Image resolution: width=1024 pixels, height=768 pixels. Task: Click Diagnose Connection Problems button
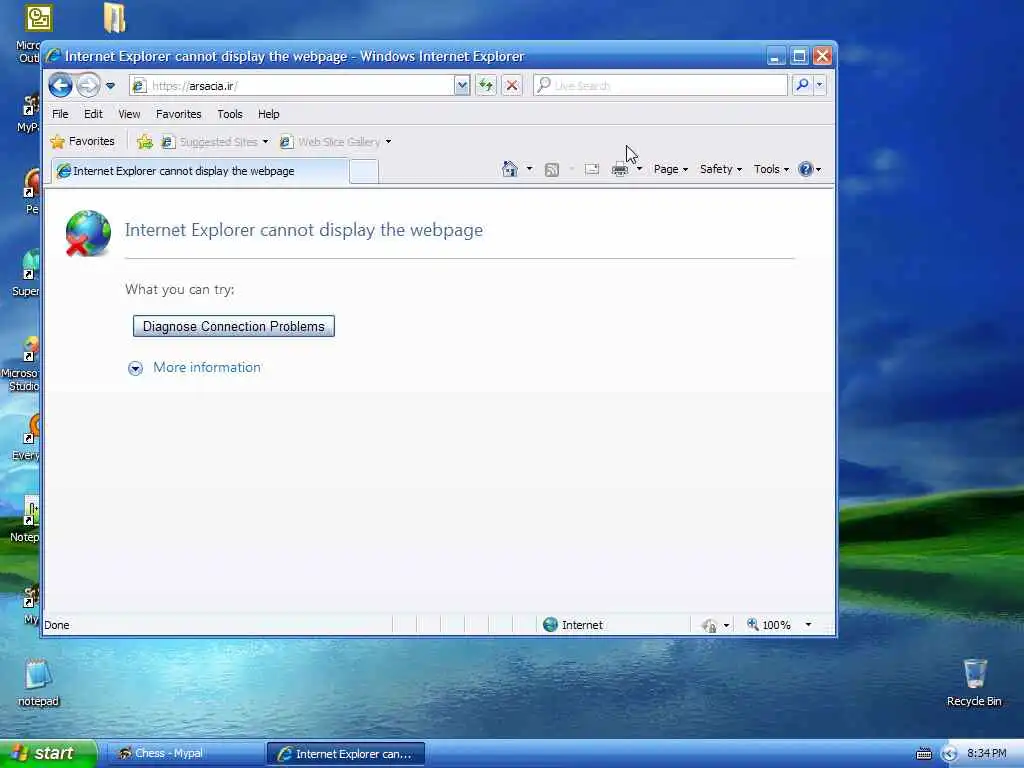pos(234,327)
